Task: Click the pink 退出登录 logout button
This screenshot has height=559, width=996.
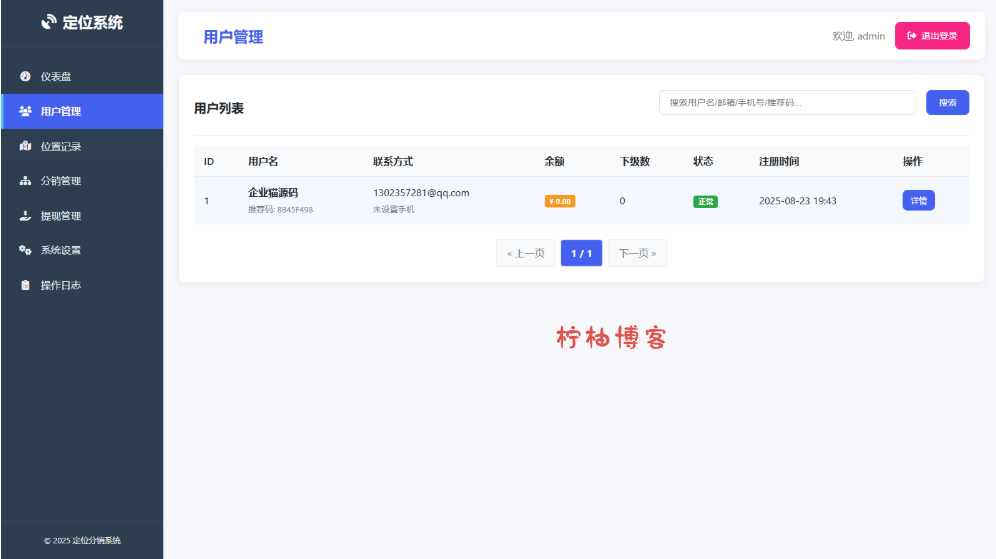Action: click(x=931, y=36)
